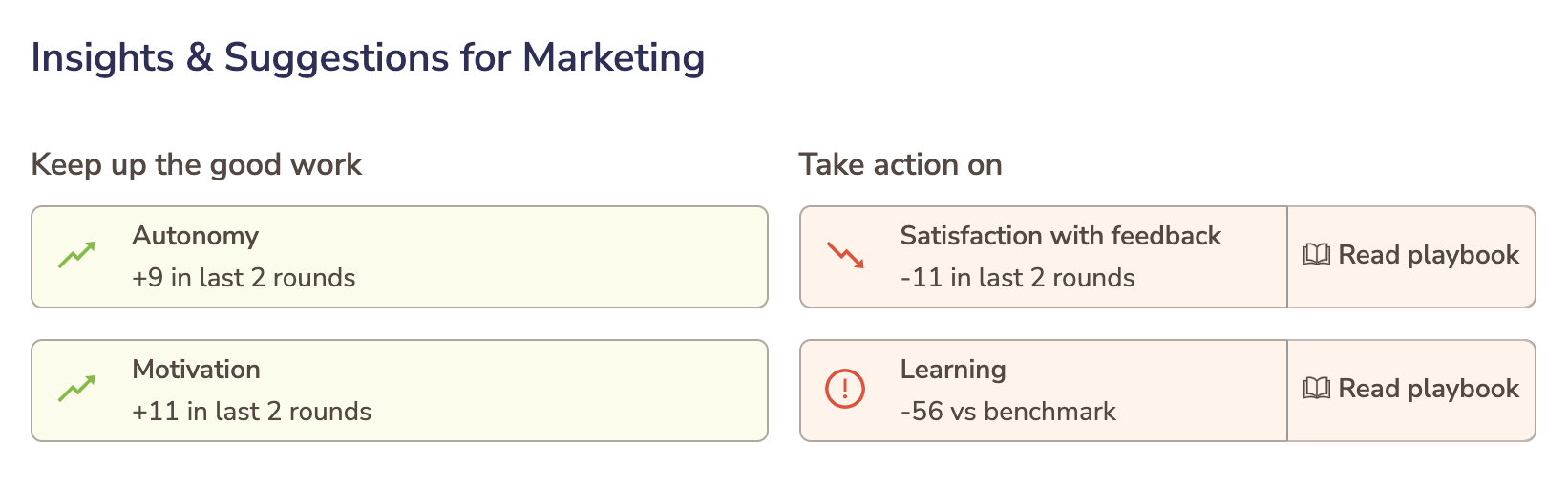Select the Motivation insight title

click(x=196, y=370)
